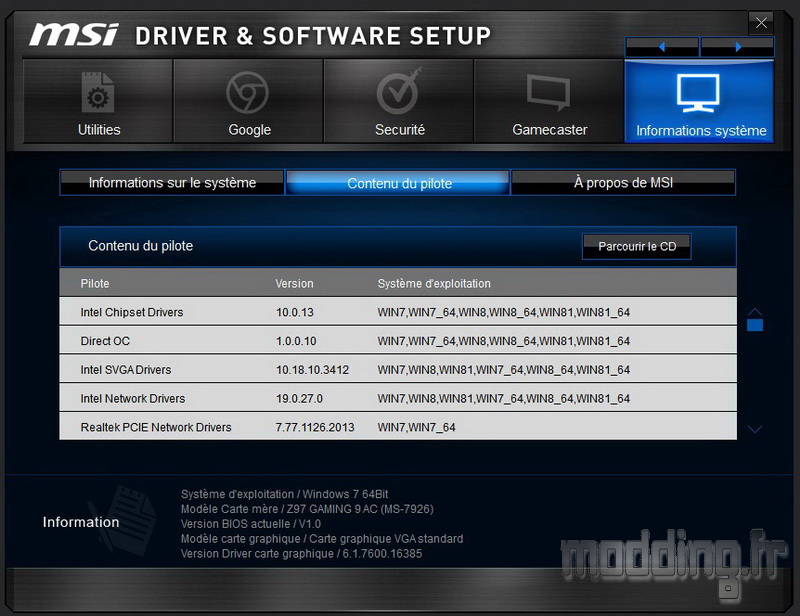This screenshot has width=800, height=616.
Task: Click the Pilote column header
Action: [95, 283]
